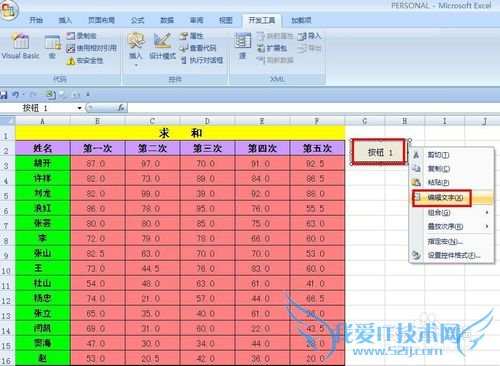Select the 44.5 cell in row 10
Viewport: 500px width, 366px height.
(152, 268)
